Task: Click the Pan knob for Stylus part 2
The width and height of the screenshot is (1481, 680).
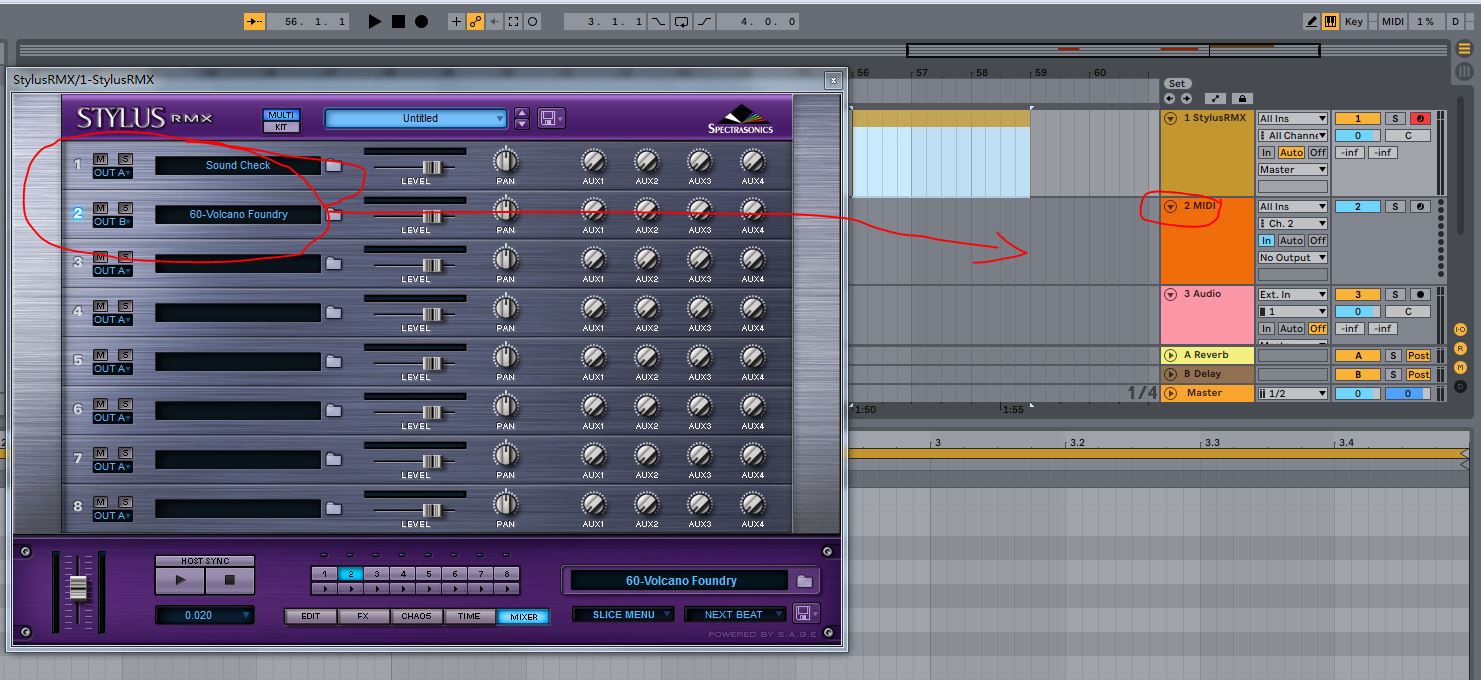Action: (x=506, y=209)
